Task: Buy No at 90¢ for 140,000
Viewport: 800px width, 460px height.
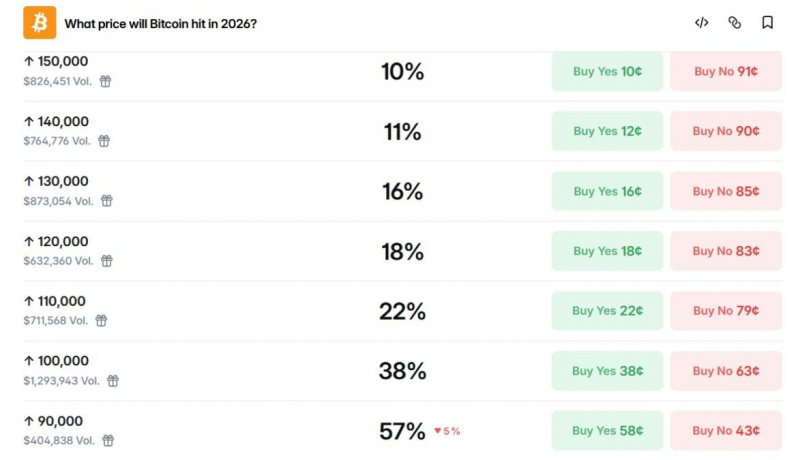Action: pos(726,131)
